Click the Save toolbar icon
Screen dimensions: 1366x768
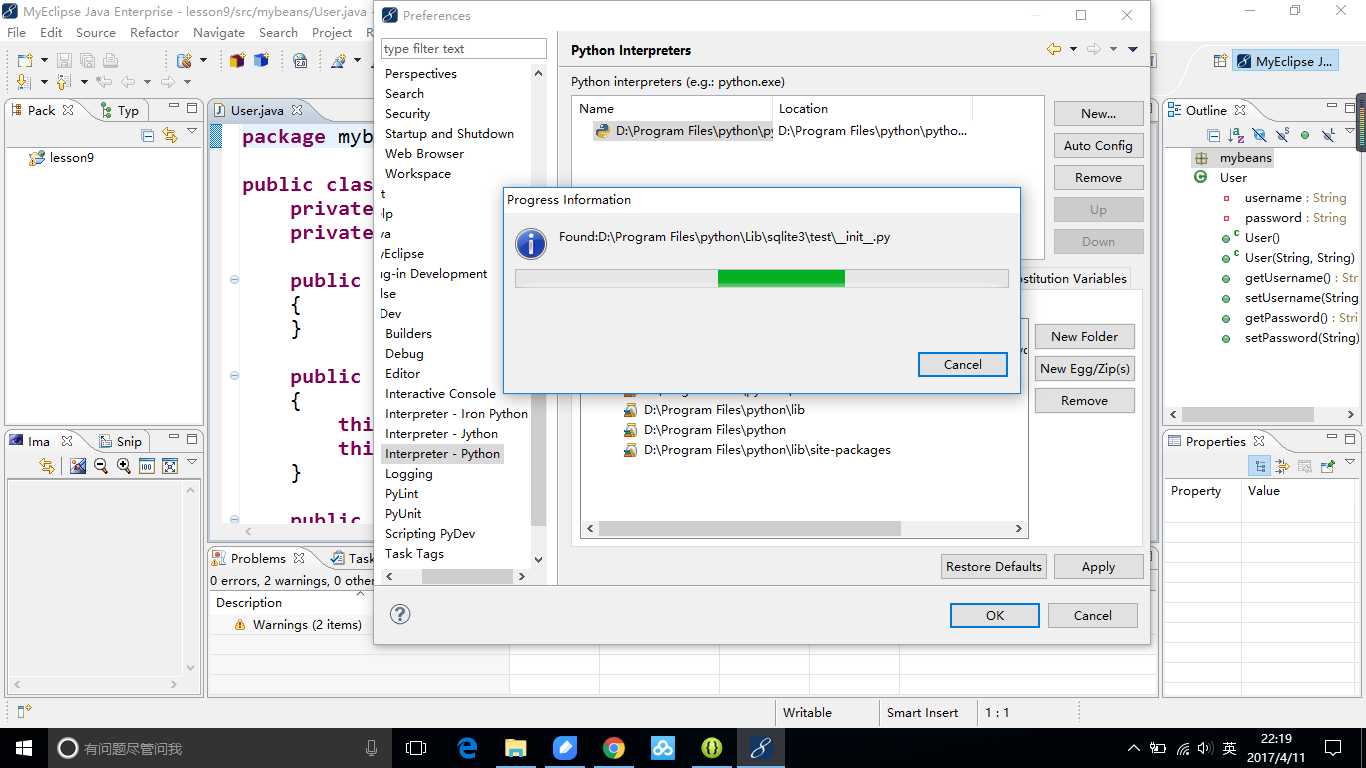pos(64,60)
